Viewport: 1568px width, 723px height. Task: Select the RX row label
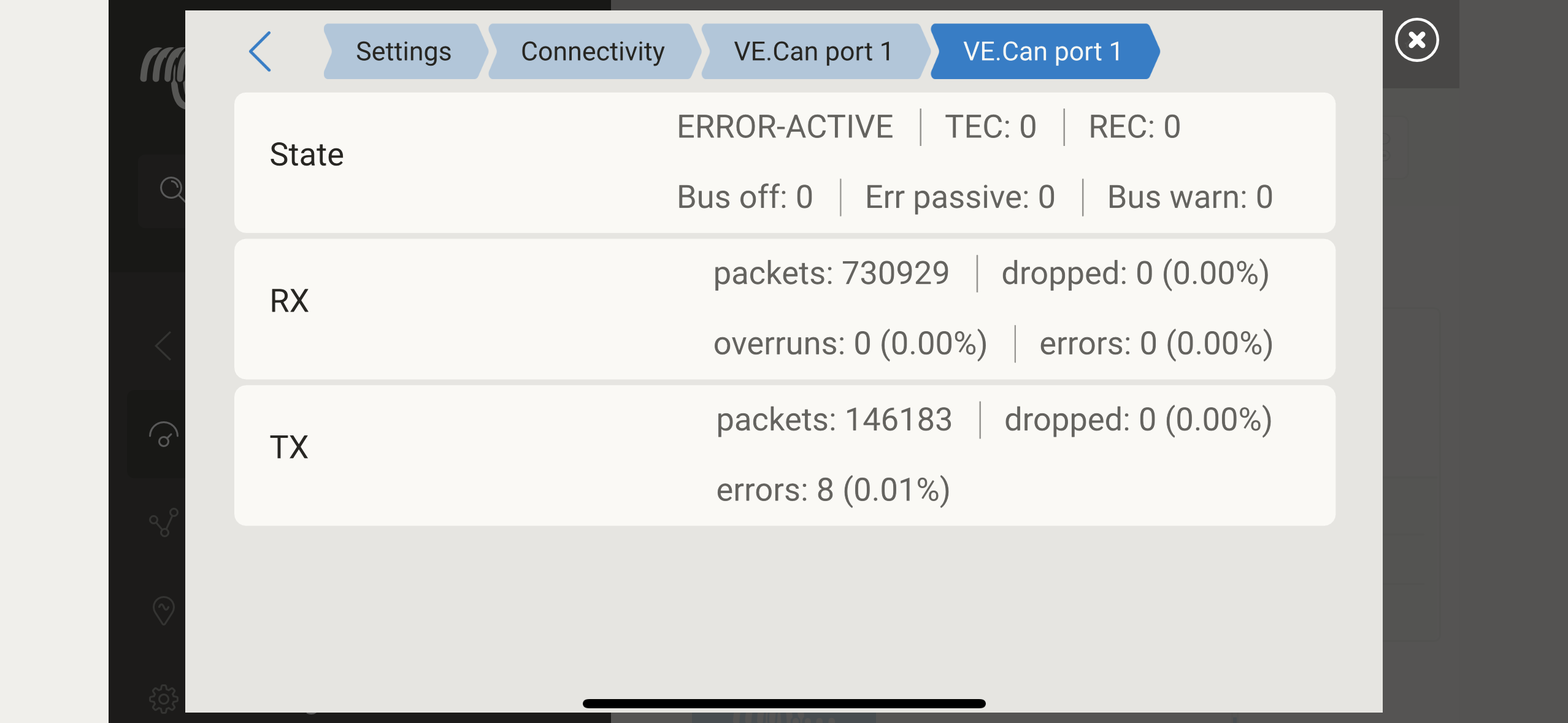pyautogui.click(x=290, y=301)
